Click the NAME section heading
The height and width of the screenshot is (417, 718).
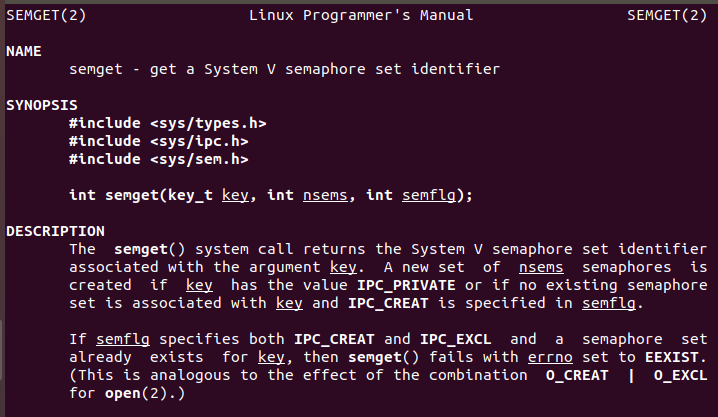24,51
